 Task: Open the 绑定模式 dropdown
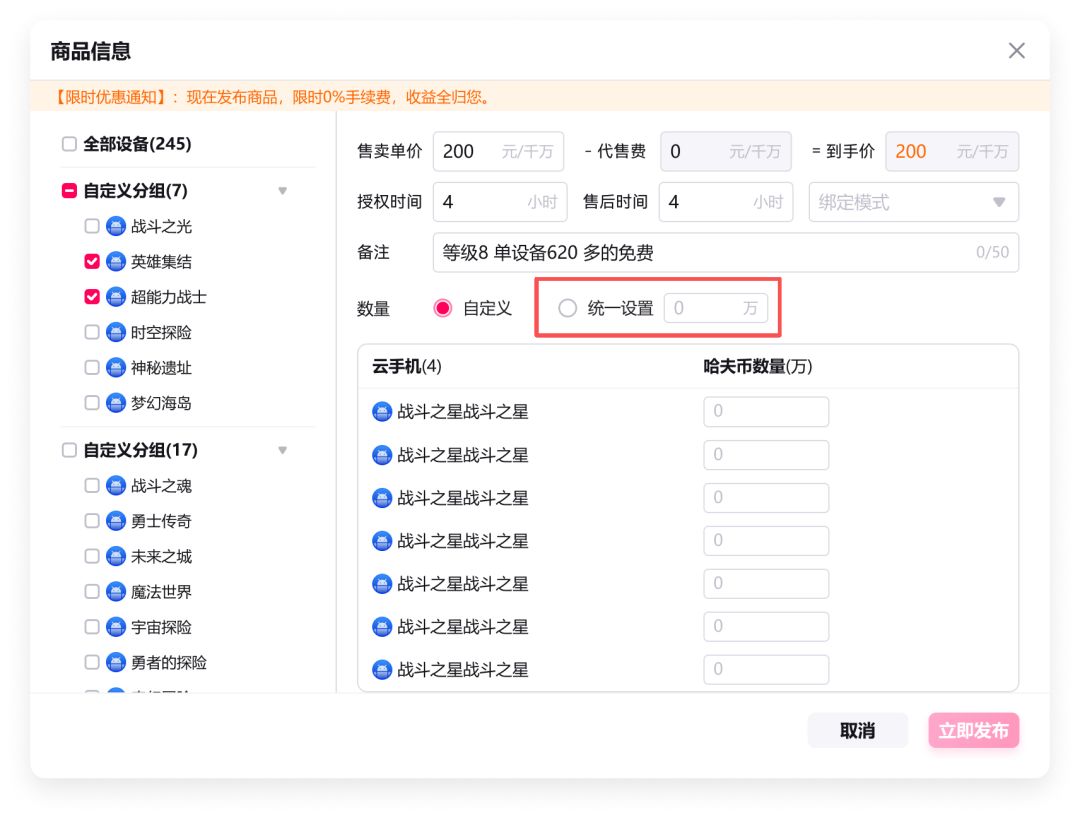pyautogui.click(x=913, y=202)
